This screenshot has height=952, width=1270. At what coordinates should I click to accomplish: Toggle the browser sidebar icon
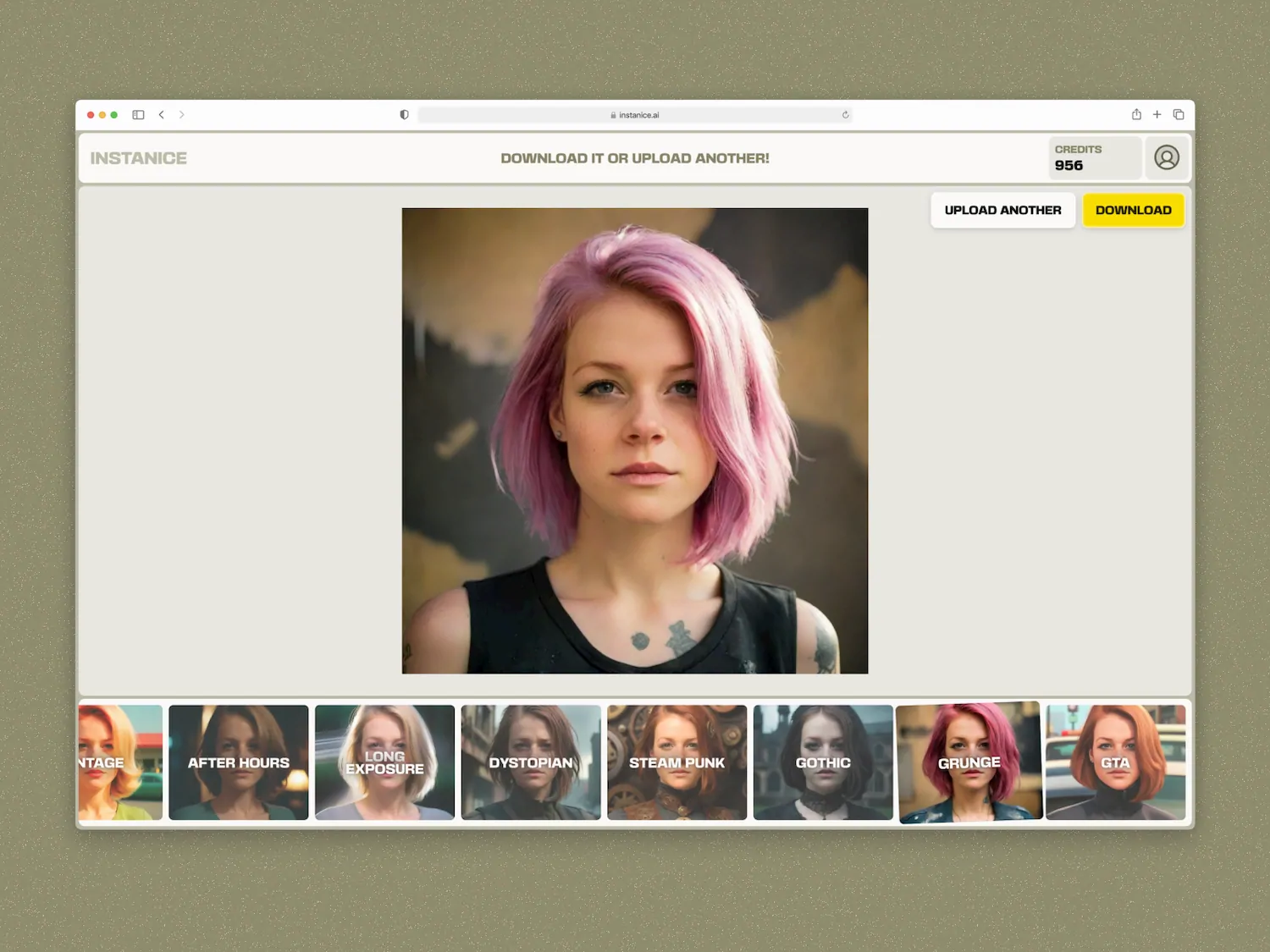138,114
